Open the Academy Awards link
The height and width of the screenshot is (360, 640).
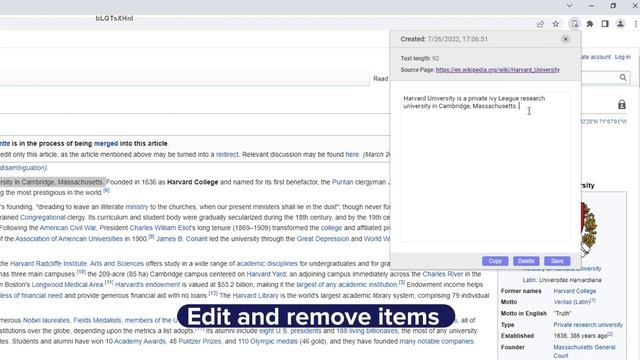140,341
